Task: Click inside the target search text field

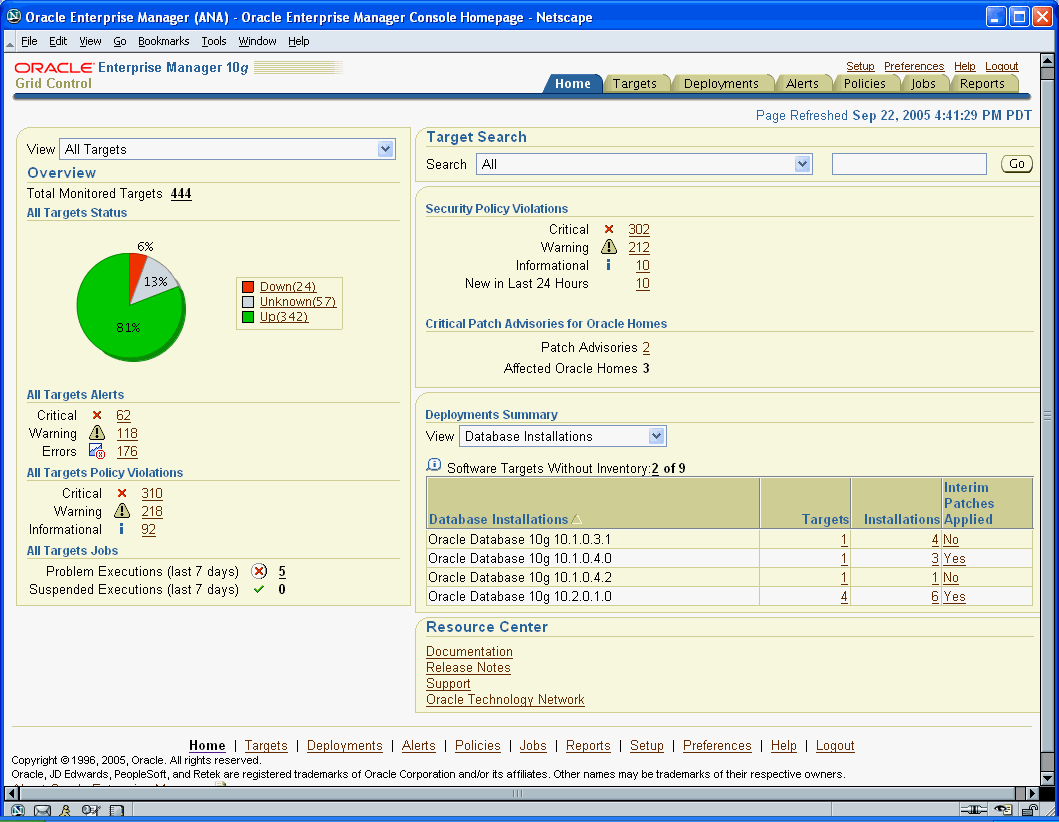Action: click(x=908, y=163)
